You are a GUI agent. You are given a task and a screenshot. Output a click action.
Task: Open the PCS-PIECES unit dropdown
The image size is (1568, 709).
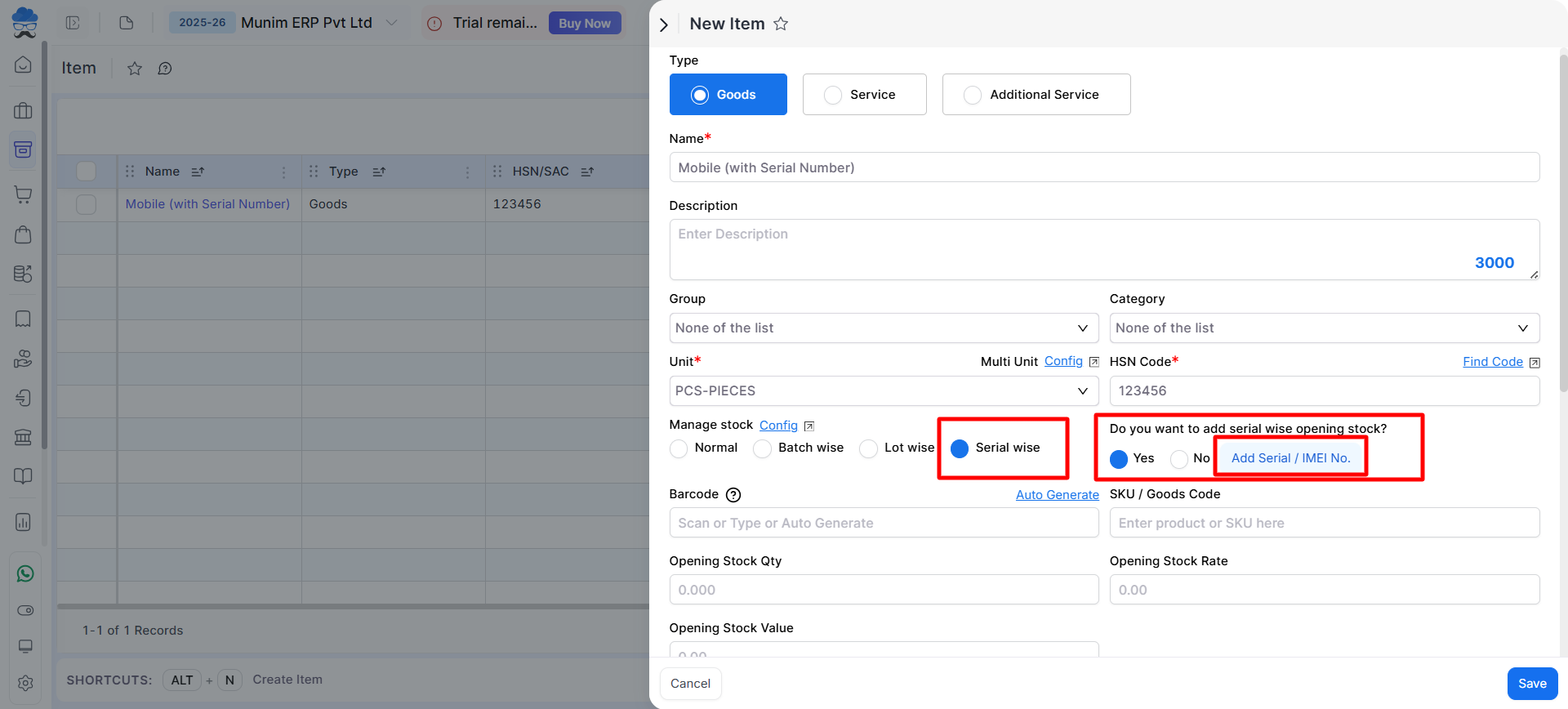(883, 391)
